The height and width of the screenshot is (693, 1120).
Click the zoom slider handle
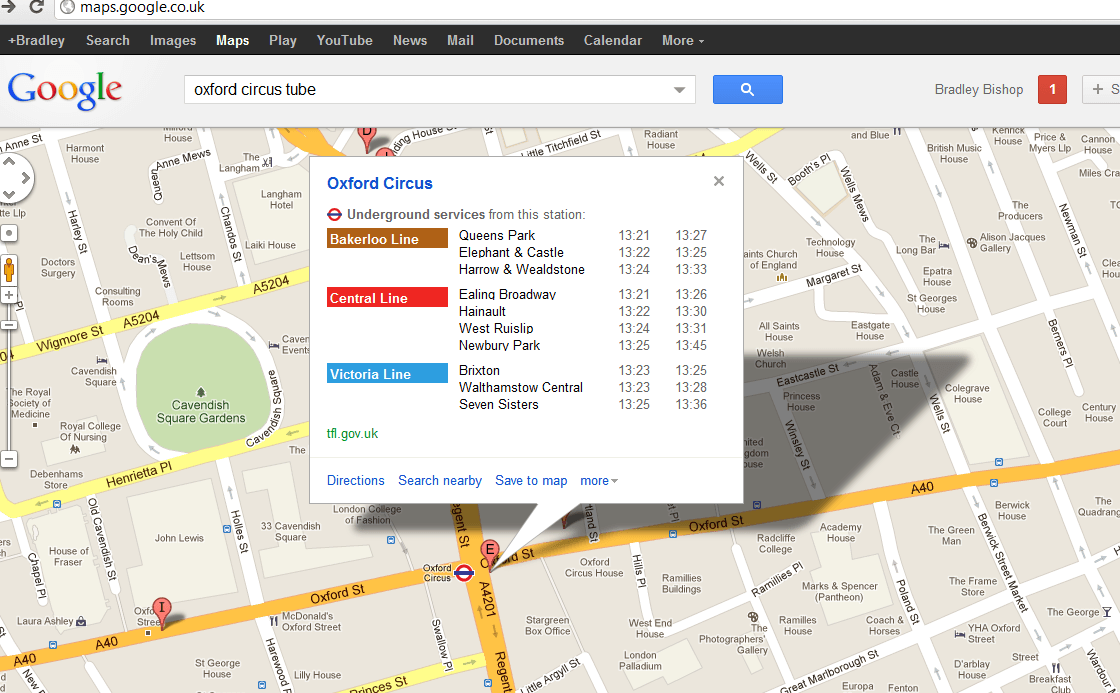9,325
